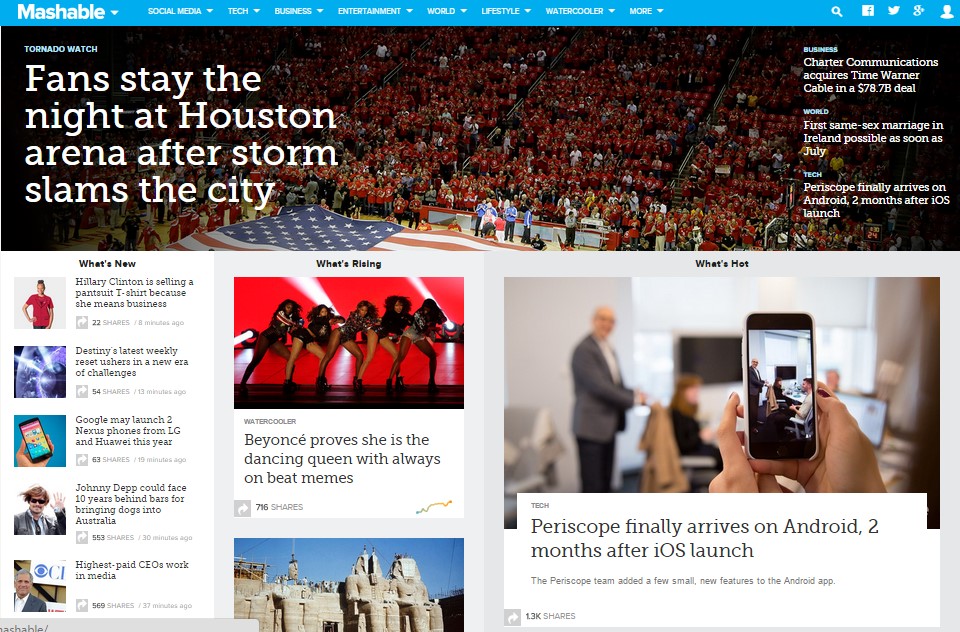
Task: Select the What's New column heading
Action: 107,263
